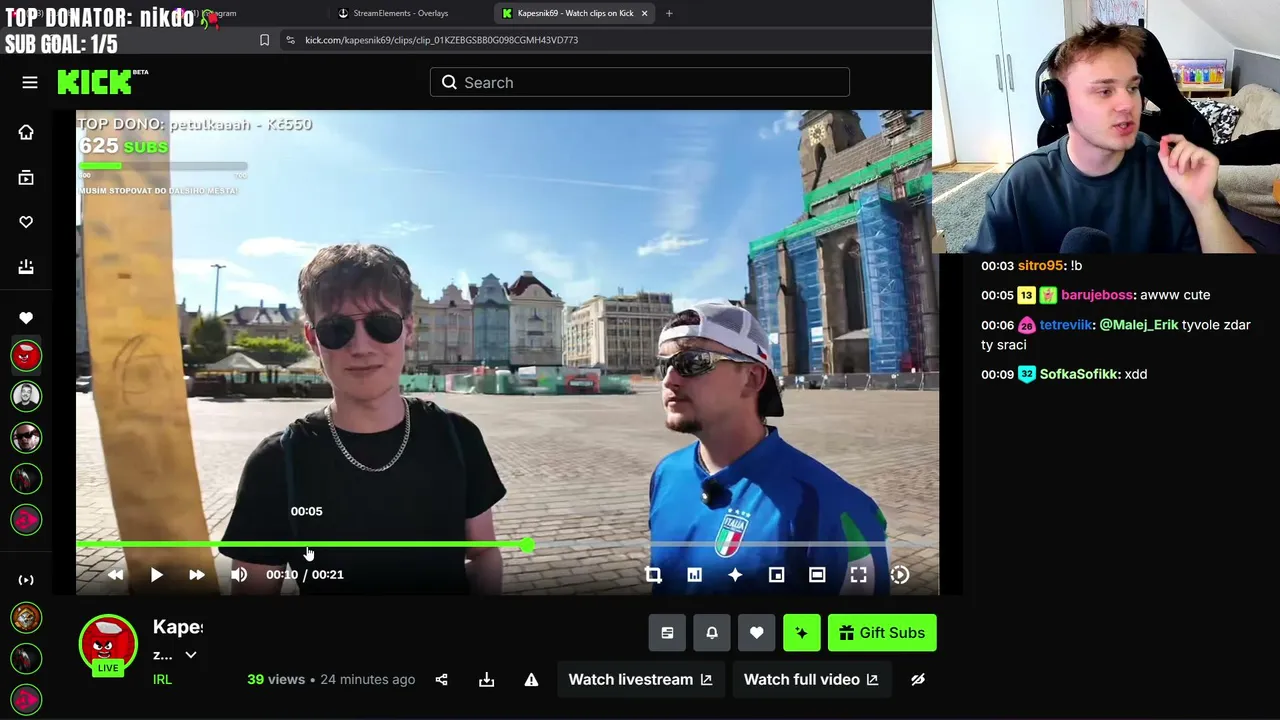This screenshot has height=720, width=1280.
Task: Click the @Malej_Erik mention in chat
Action: pyautogui.click(x=1139, y=325)
